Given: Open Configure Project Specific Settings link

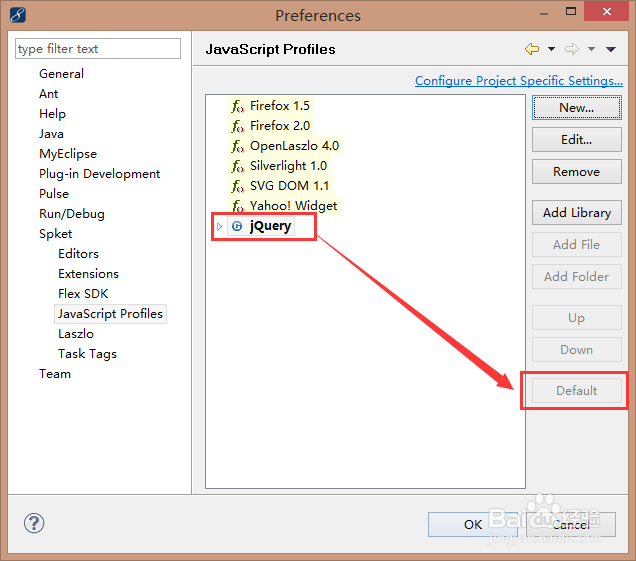Looking at the screenshot, I should pyautogui.click(x=519, y=81).
